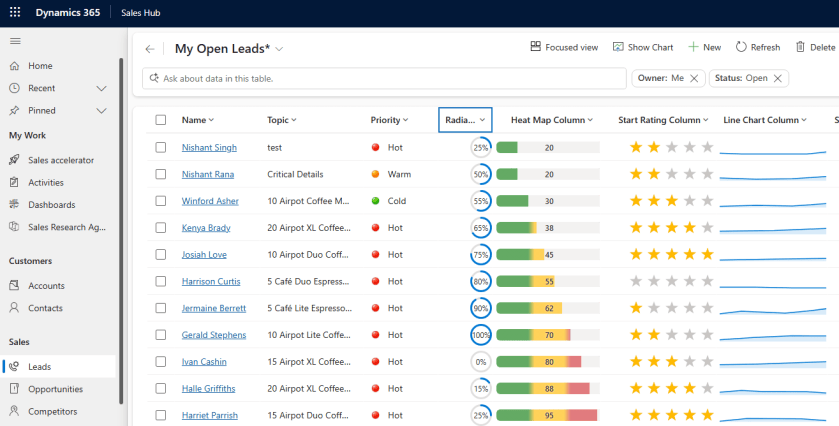Open Opportunities under Sales
Viewport: 839px width, 426px height.
pyautogui.click(x=56, y=389)
